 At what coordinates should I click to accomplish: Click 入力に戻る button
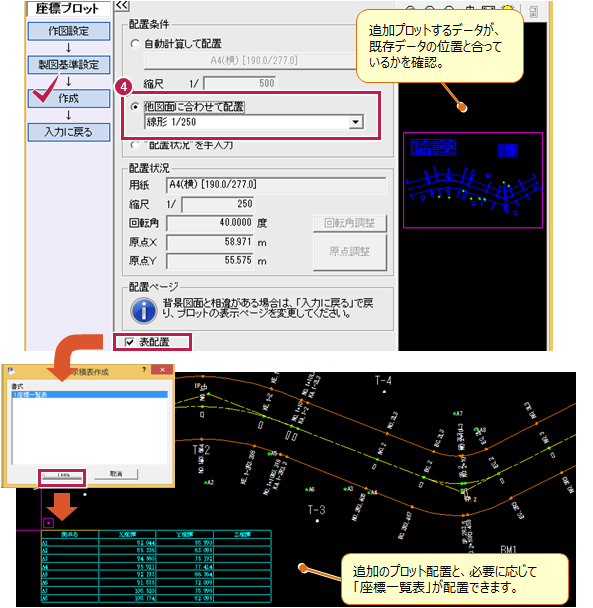click(x=69, y=132)
